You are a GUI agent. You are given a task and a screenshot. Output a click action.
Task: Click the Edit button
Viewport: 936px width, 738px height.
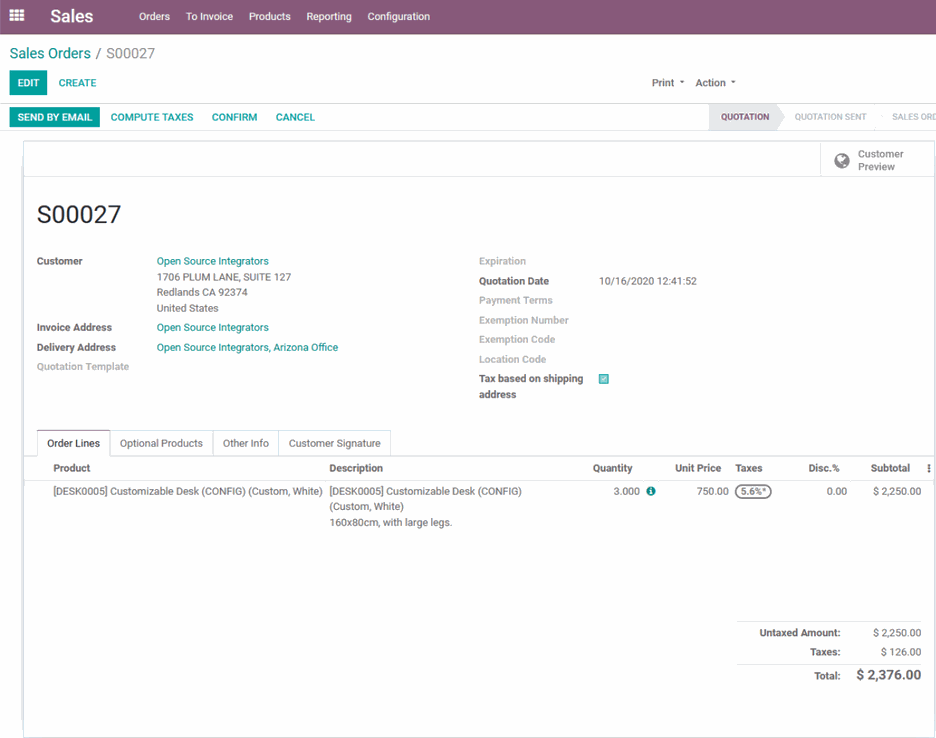click(28, 83)
